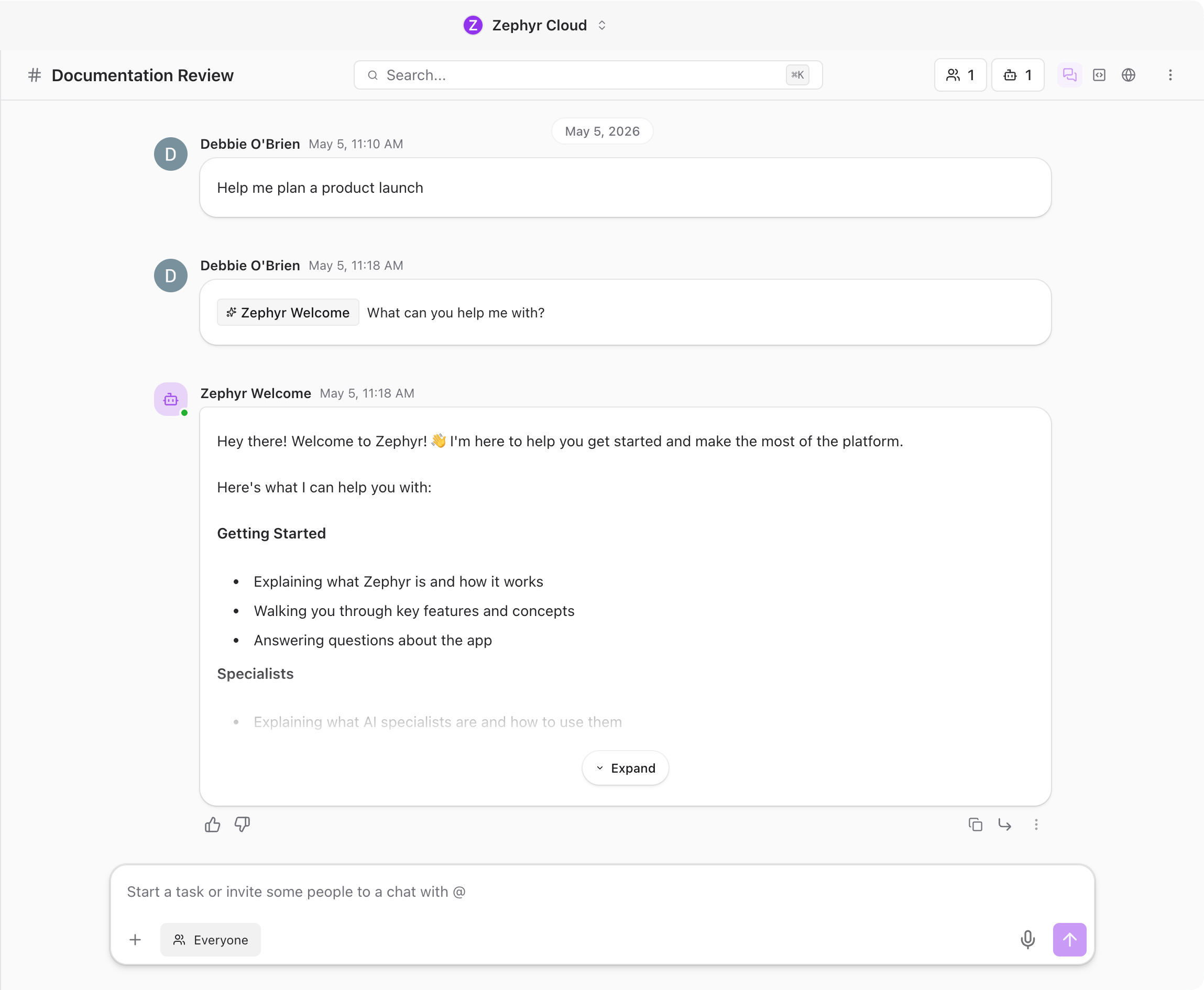Viewport: 1204px width, 990px height.
Task: Focus the message composer text area
Action: point(601,892)
